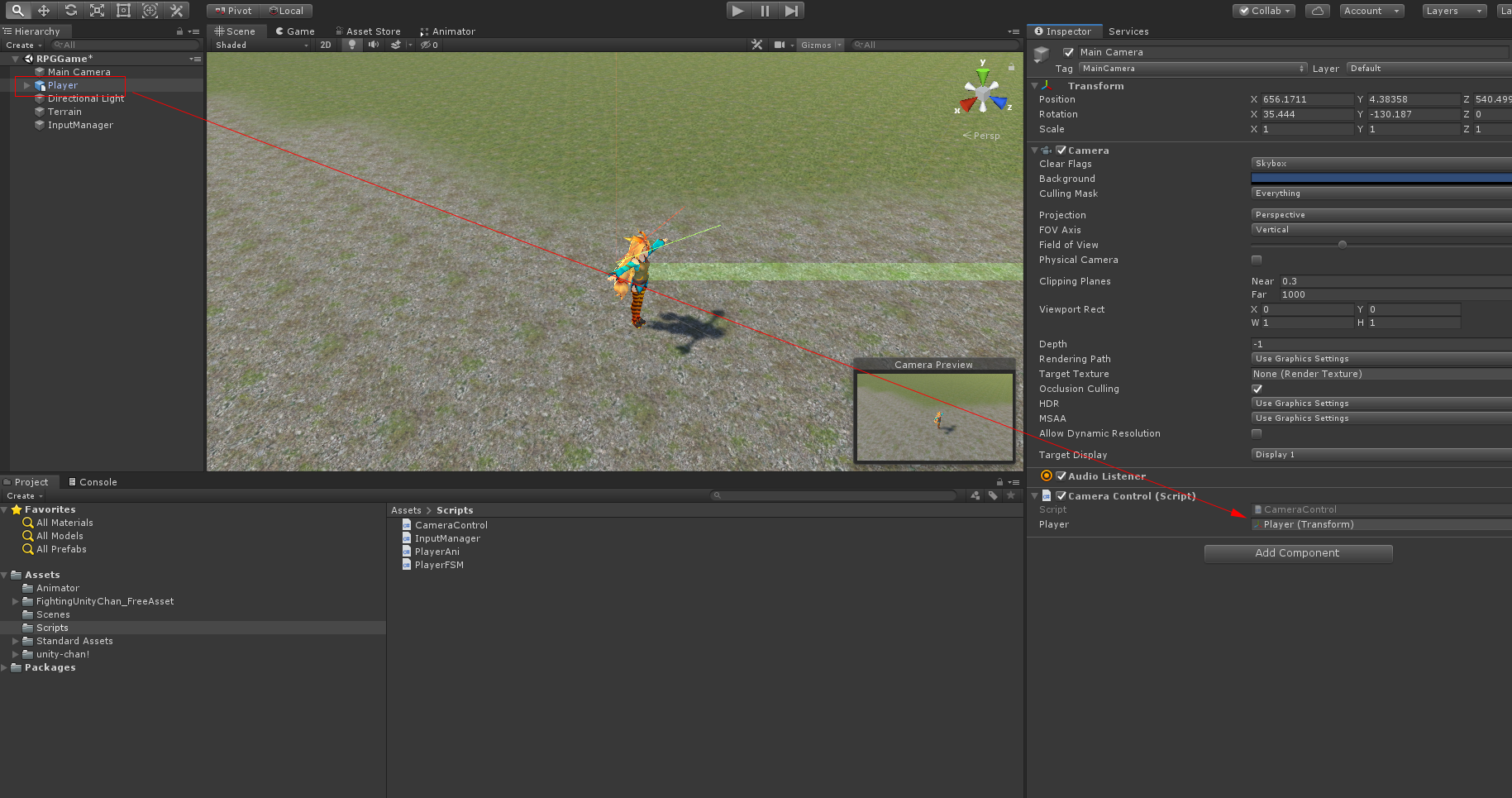Image resolution: width=1512 pixels, height=798 pixels.
Task: Open the Projection Perspective dropdown
Action: click(x=1381, y=215)
